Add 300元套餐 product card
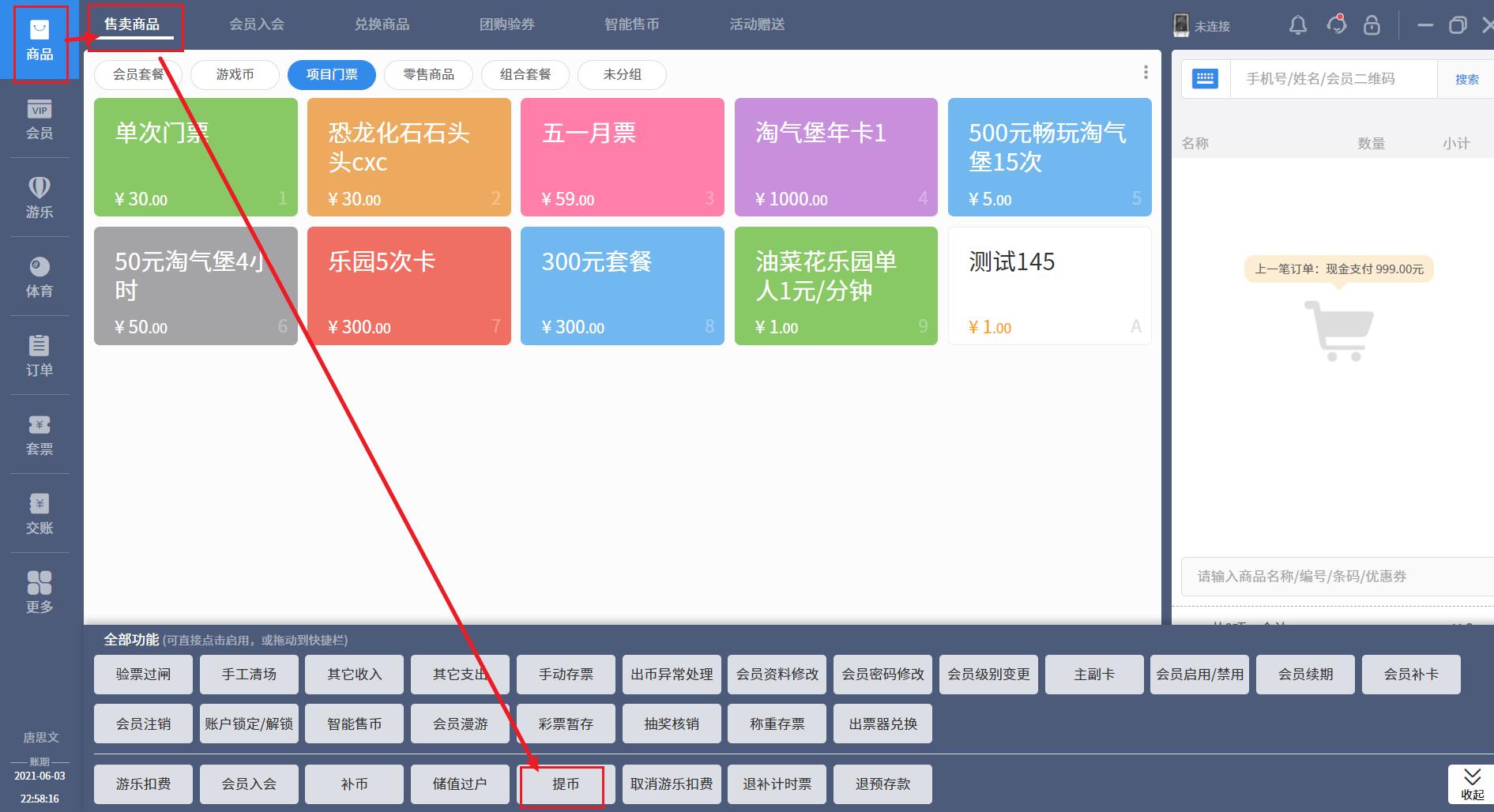Screen dimensions: 1494x812 [x=623, y=286]
